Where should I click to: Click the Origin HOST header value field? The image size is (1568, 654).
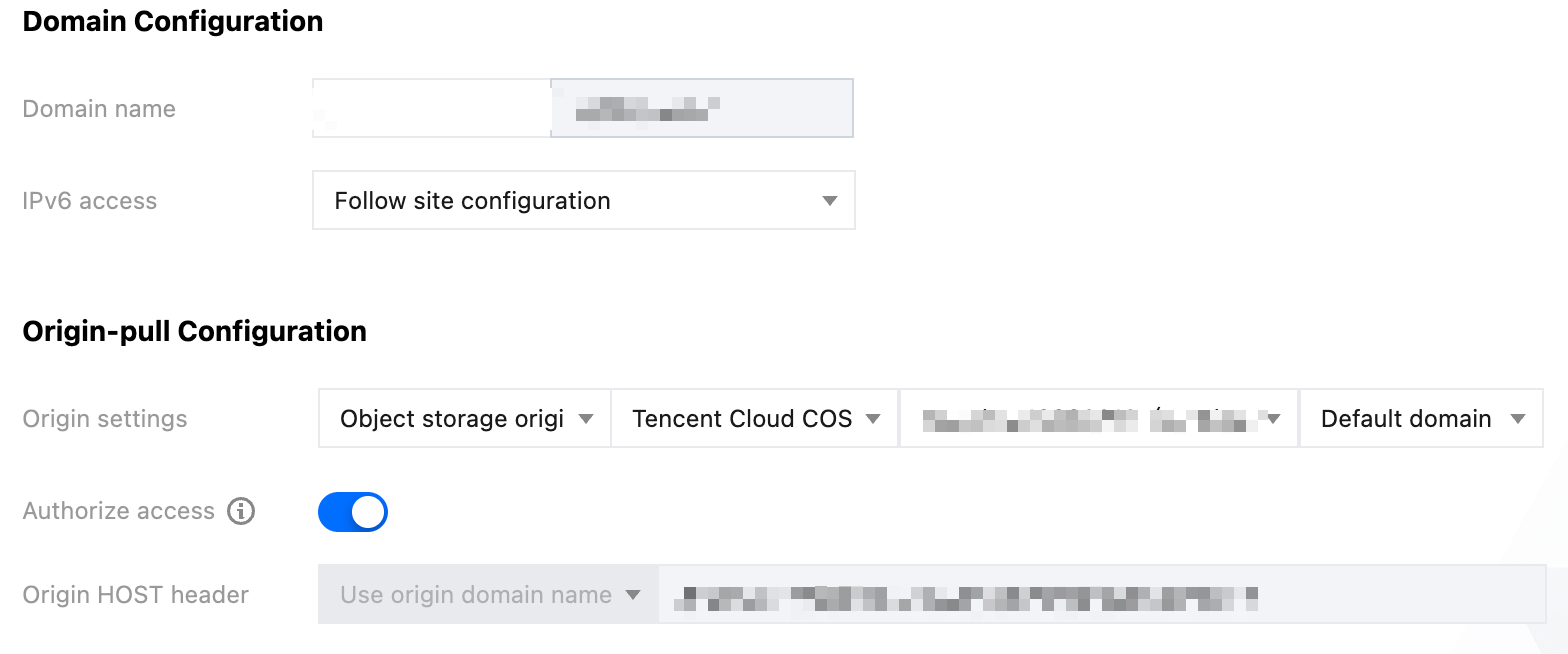pos(1100,595)
